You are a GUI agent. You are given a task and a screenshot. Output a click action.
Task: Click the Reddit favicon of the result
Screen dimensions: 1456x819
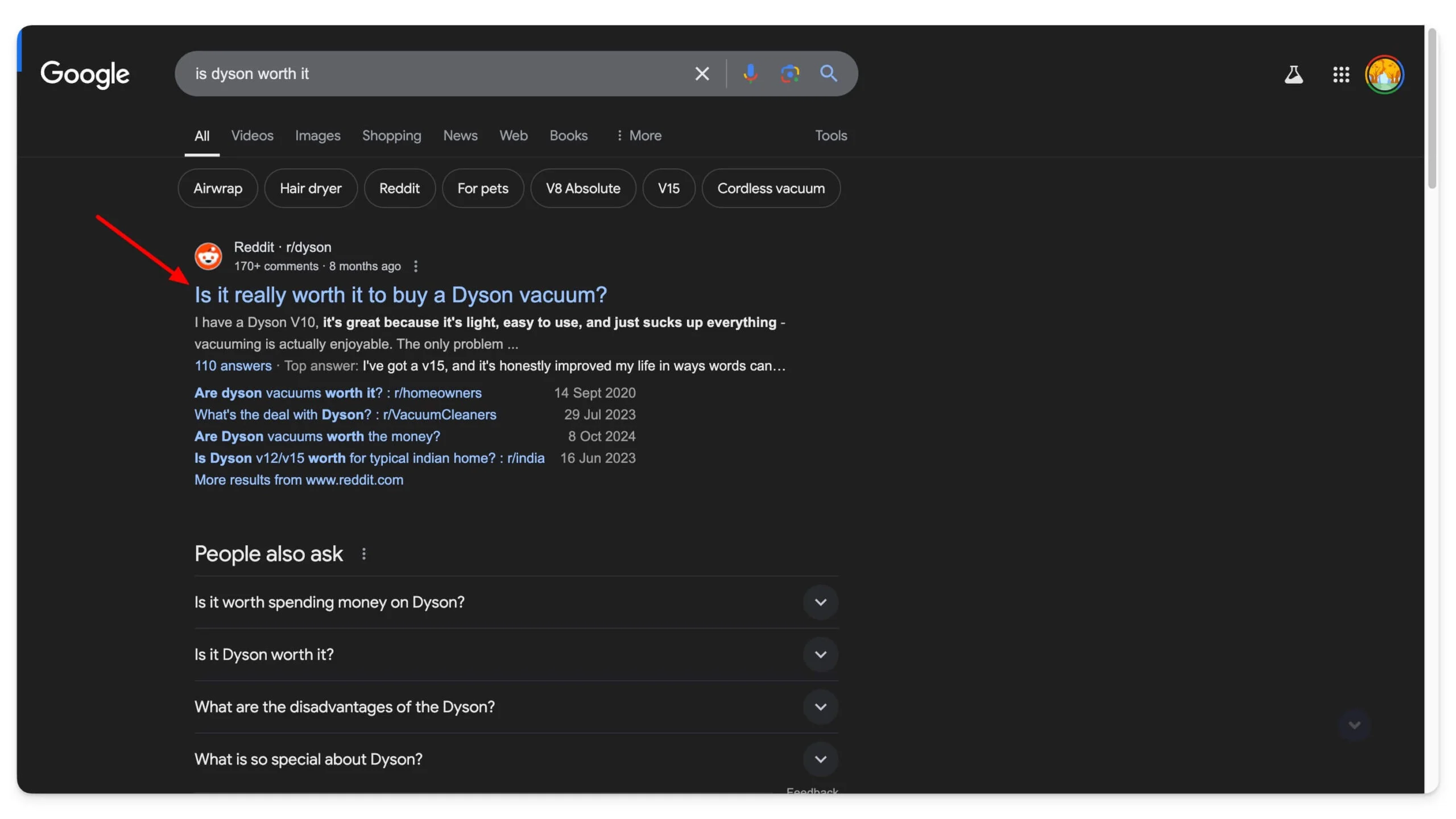tap(208, 257)
